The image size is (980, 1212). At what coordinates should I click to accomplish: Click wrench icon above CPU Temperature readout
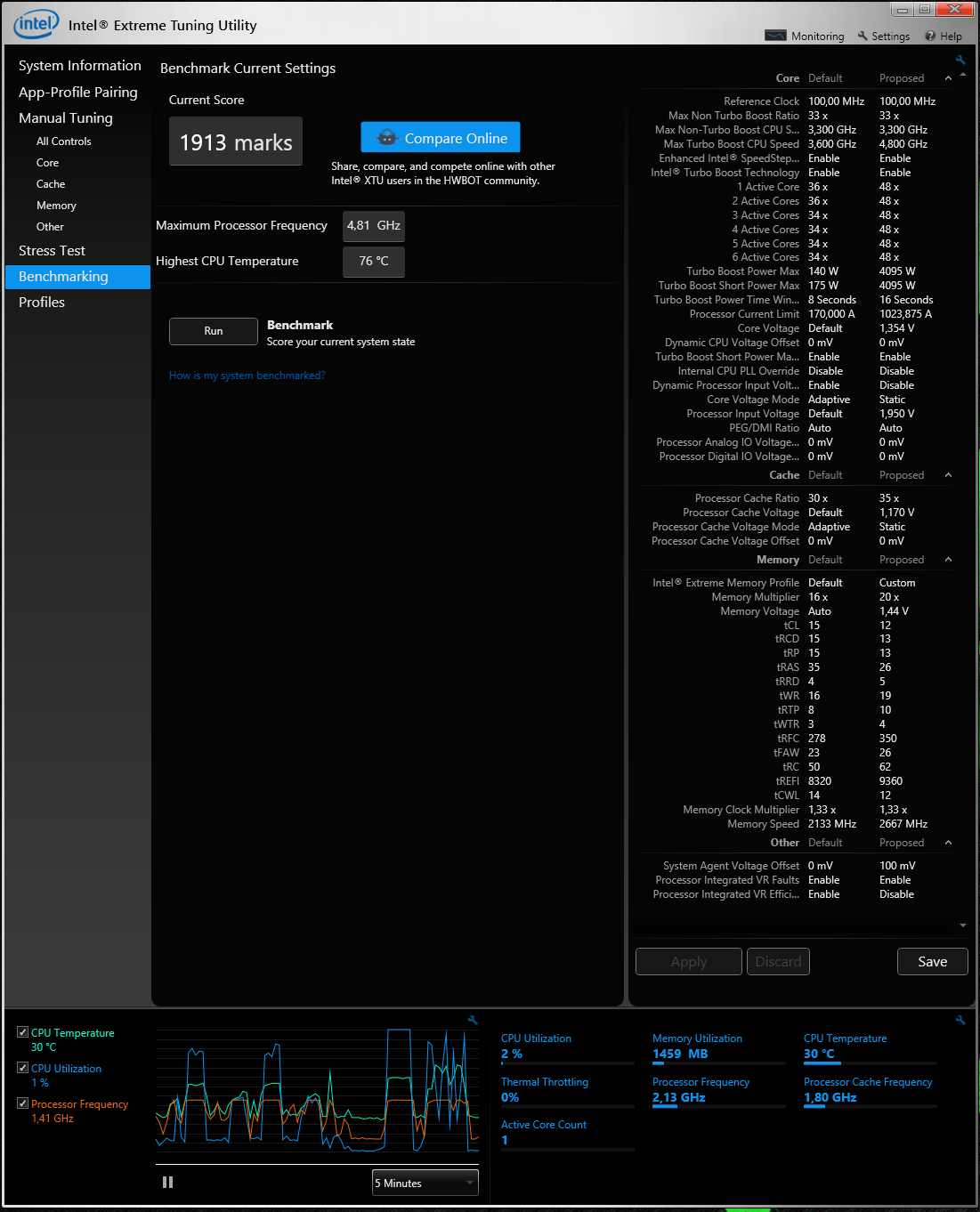[960, 1020]
